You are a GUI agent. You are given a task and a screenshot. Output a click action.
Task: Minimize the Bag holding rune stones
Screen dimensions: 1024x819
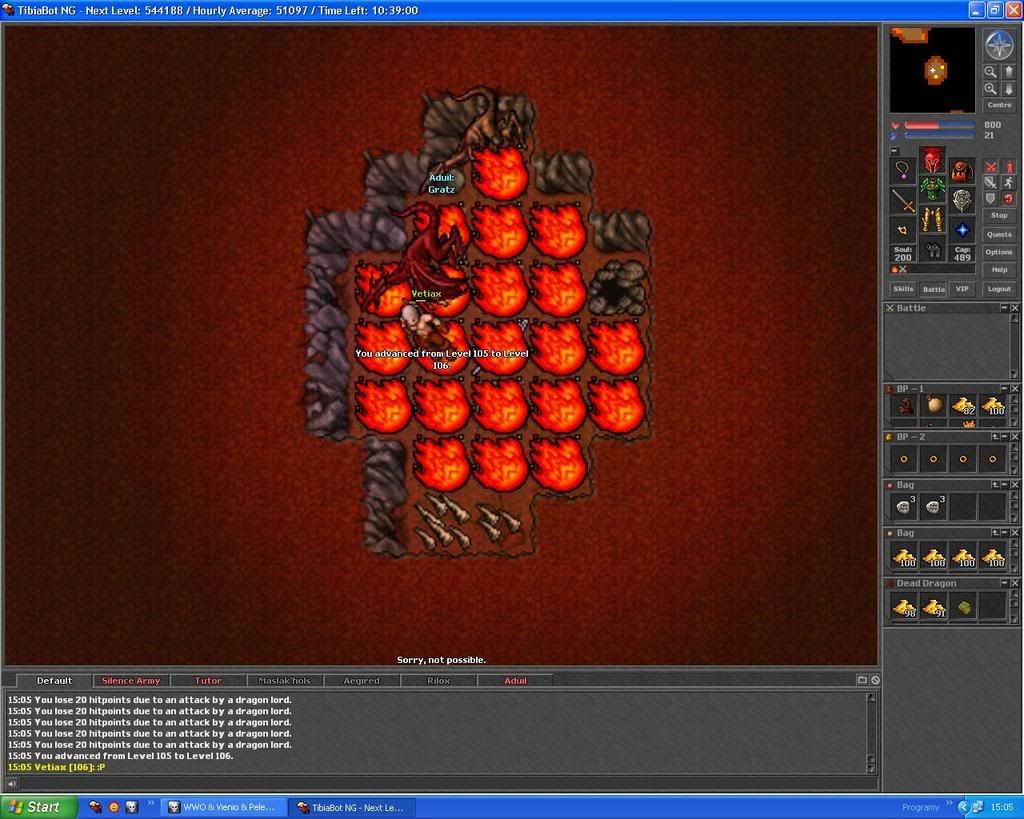1004,485
